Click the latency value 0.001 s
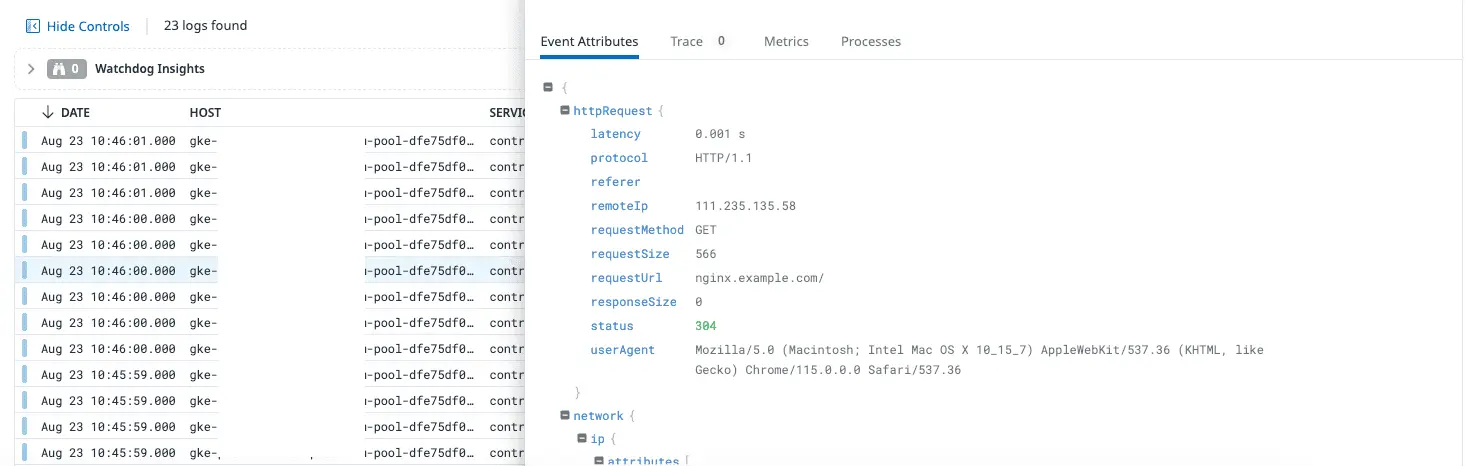The width and height of the screenshot is (1465, 466). (x=720, y=134)
